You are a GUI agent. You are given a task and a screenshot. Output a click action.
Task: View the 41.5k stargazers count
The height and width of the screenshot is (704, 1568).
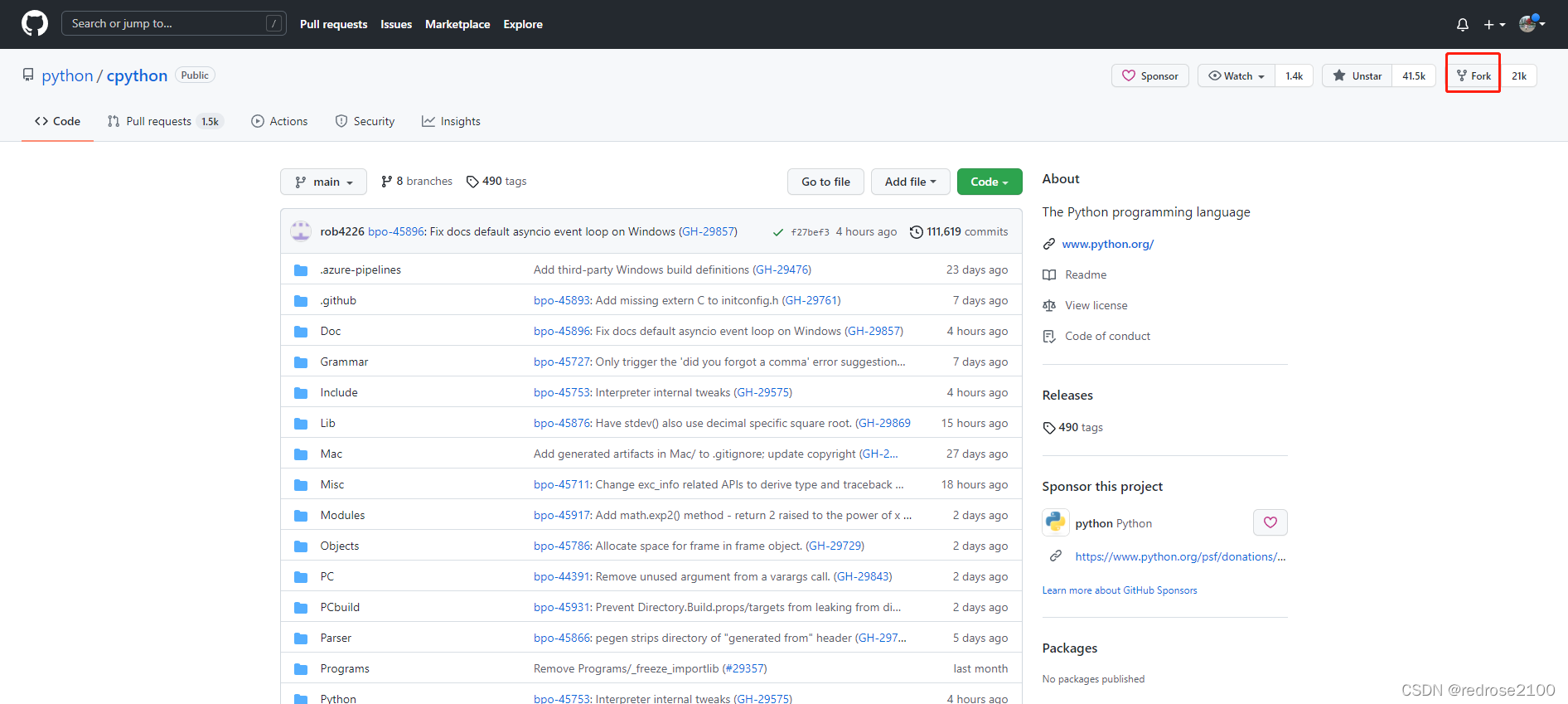[x=1414, y=75]
